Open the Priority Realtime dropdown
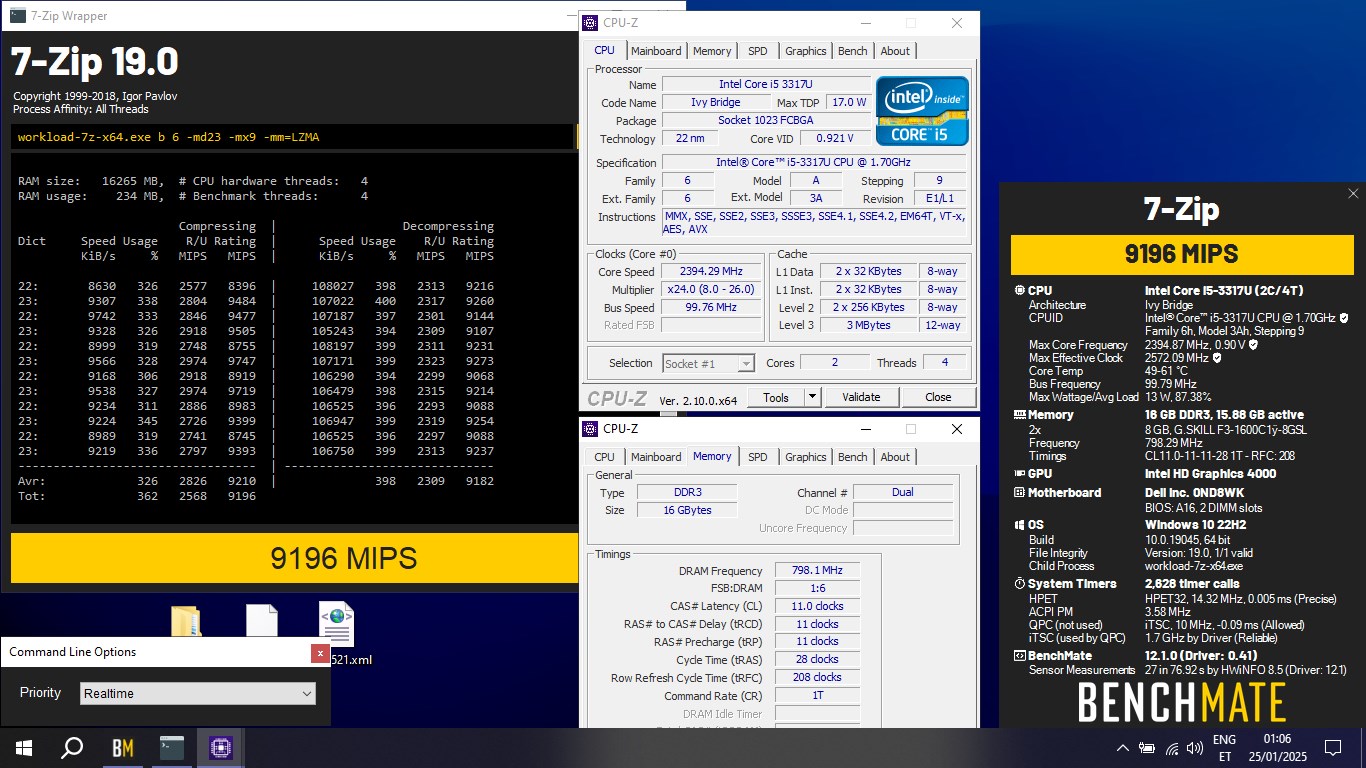The width and height of the screenshot is (1366, 768). 198,693
